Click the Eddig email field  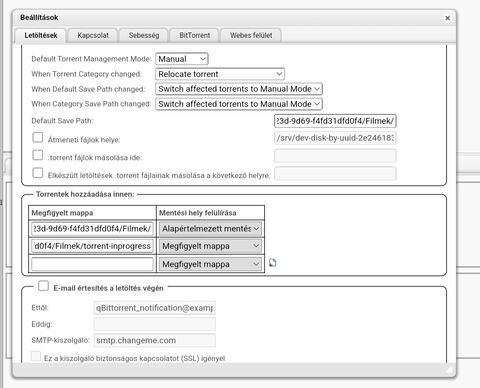pyautogui.click(x=155, y=324)
